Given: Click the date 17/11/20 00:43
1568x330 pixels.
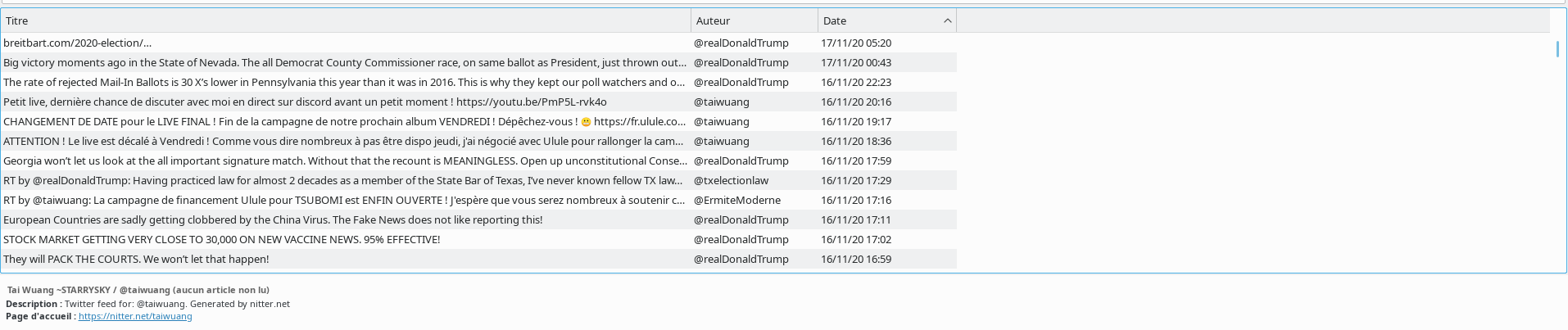Looking at the screenshot, I should (x=856, y=62).
